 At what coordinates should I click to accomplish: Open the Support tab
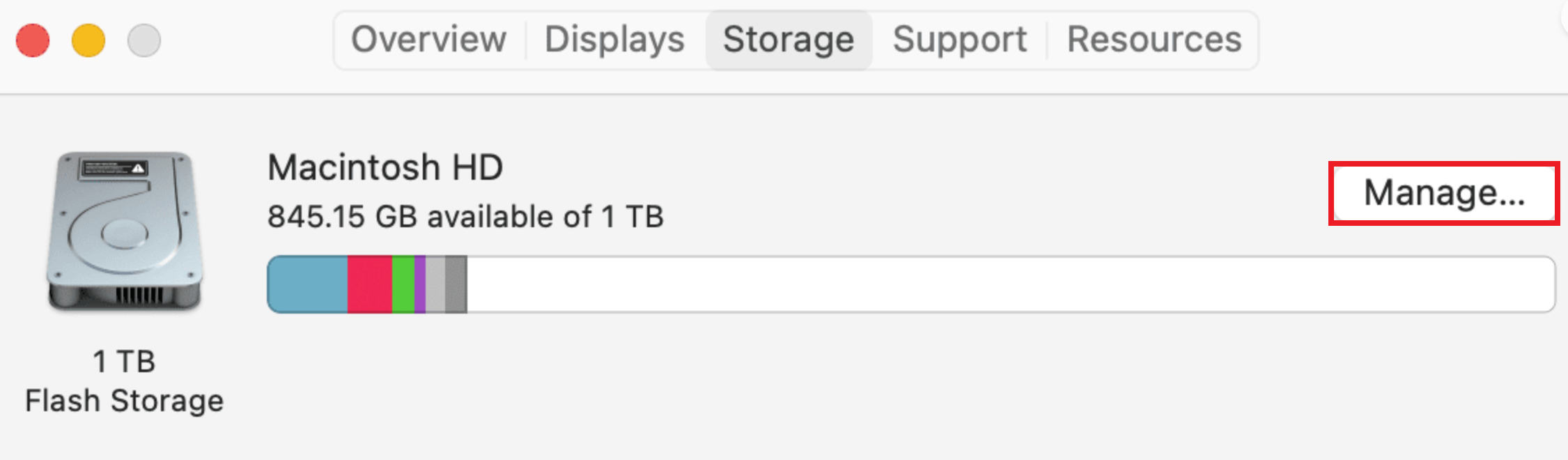click(959, 40)
